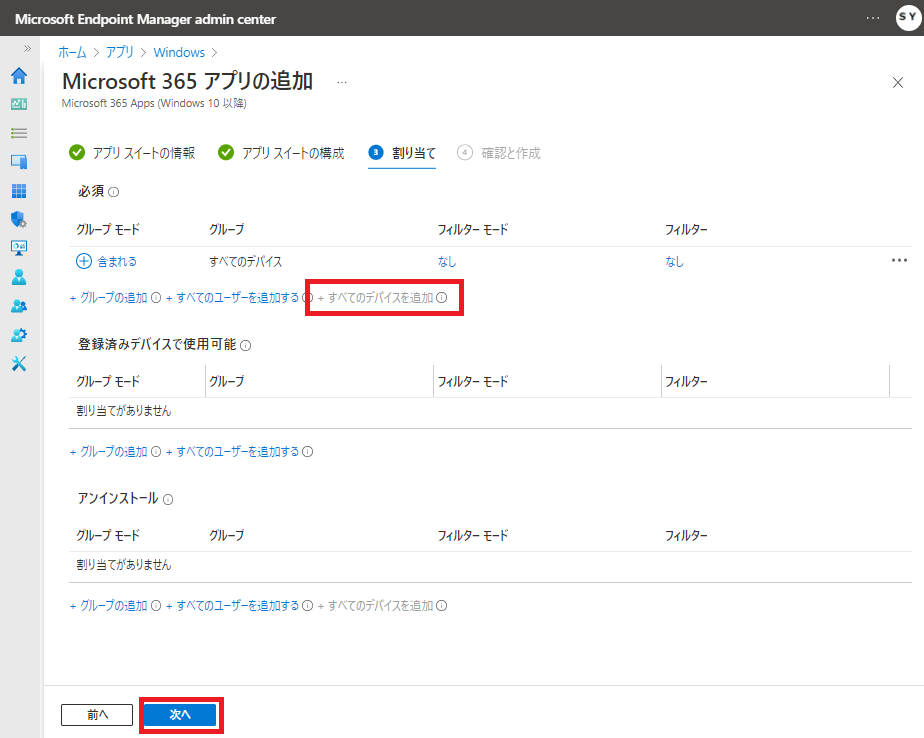The image size is (924, 738).
Task: Click フィルター モード header in 登録済みデバイス table
Action: click(x=473, y=381)
